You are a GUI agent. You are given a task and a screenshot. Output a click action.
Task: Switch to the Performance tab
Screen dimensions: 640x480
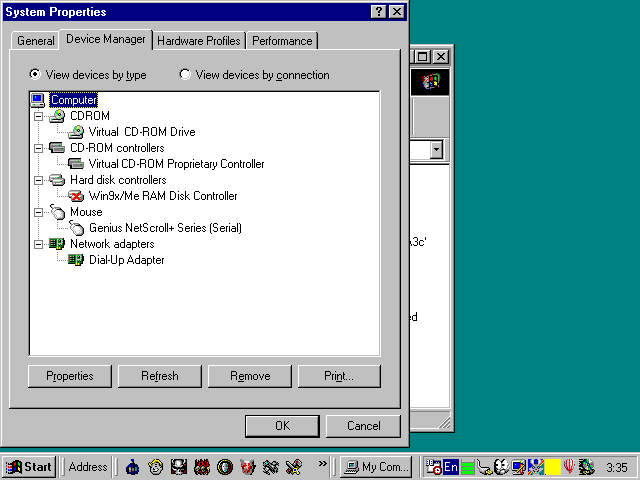click(x=282, y=41)
